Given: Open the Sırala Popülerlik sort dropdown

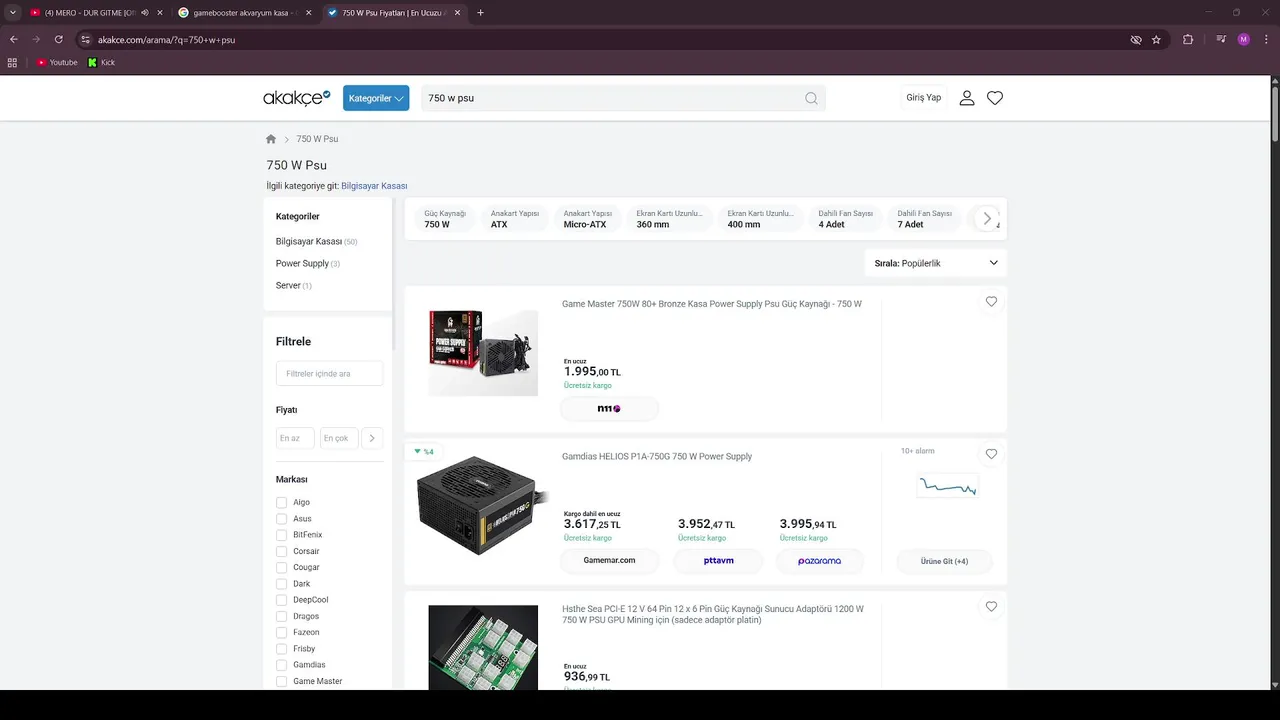Looking at the screenshot, I should coord(936,263).
